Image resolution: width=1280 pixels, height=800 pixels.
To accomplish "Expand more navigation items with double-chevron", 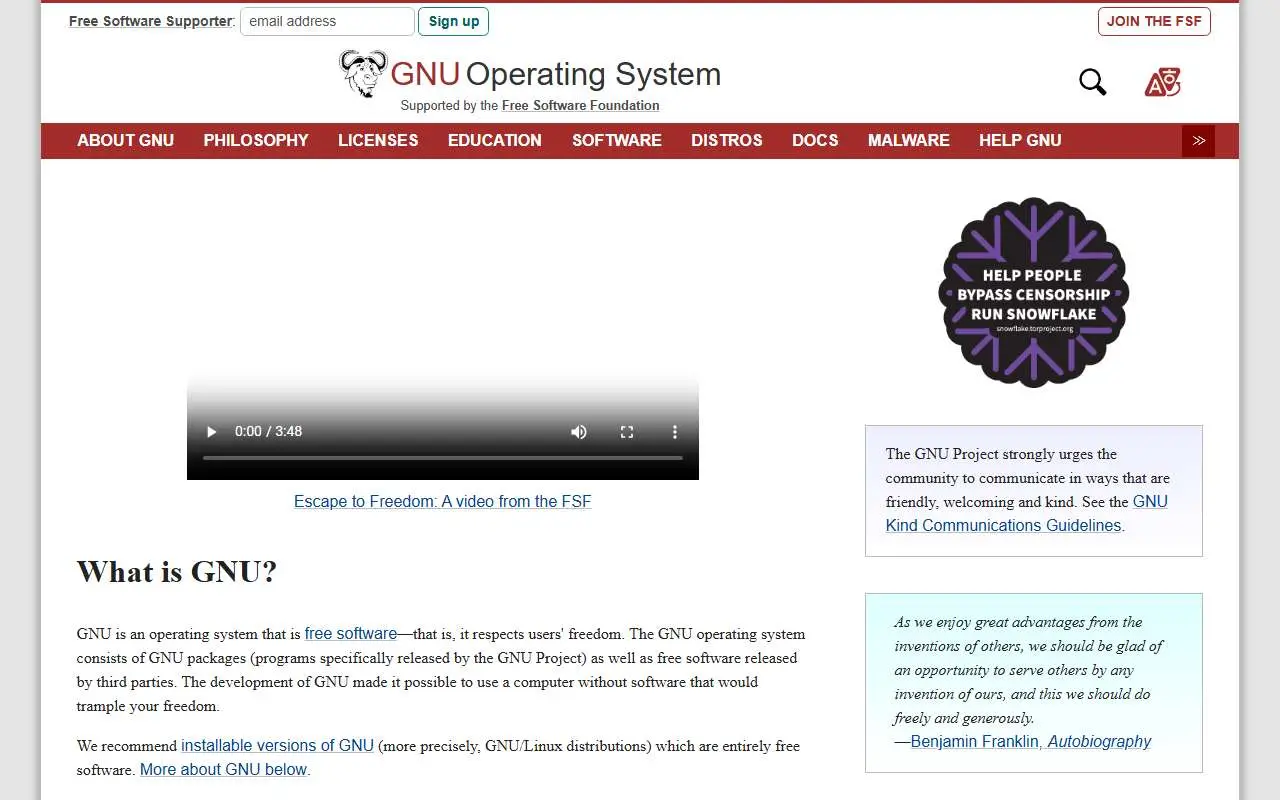I will point(1198,141).
